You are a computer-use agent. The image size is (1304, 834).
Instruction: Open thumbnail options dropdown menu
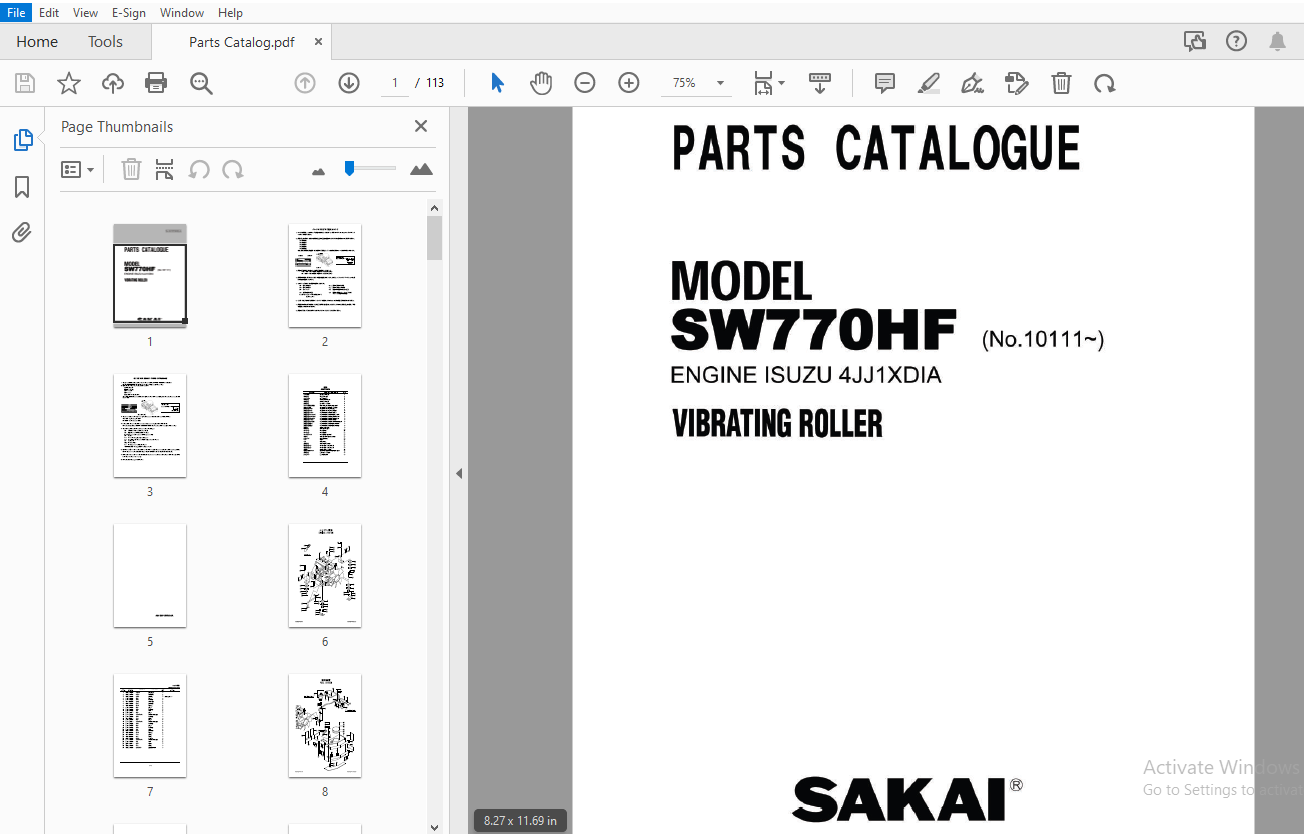pyautogui.click(x=77, y=170)
